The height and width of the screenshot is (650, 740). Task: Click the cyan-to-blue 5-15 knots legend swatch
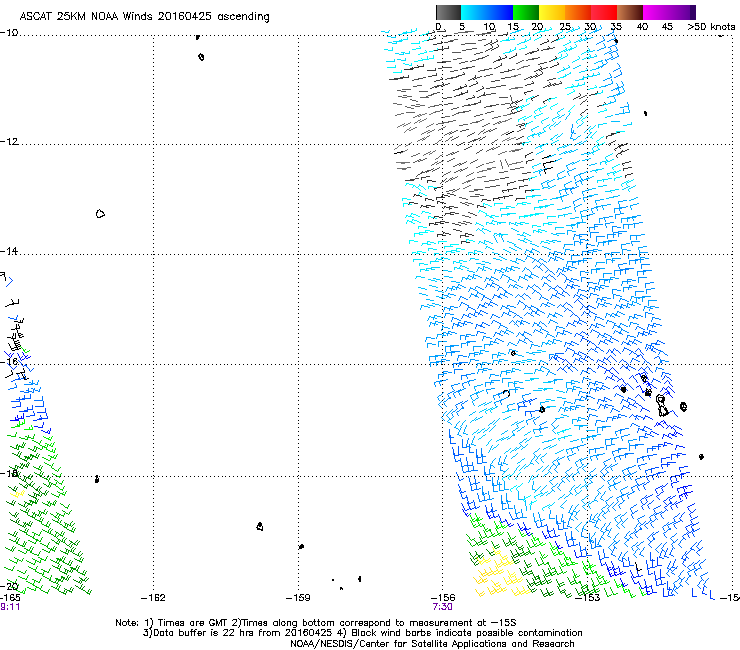[x=487, y=12]
